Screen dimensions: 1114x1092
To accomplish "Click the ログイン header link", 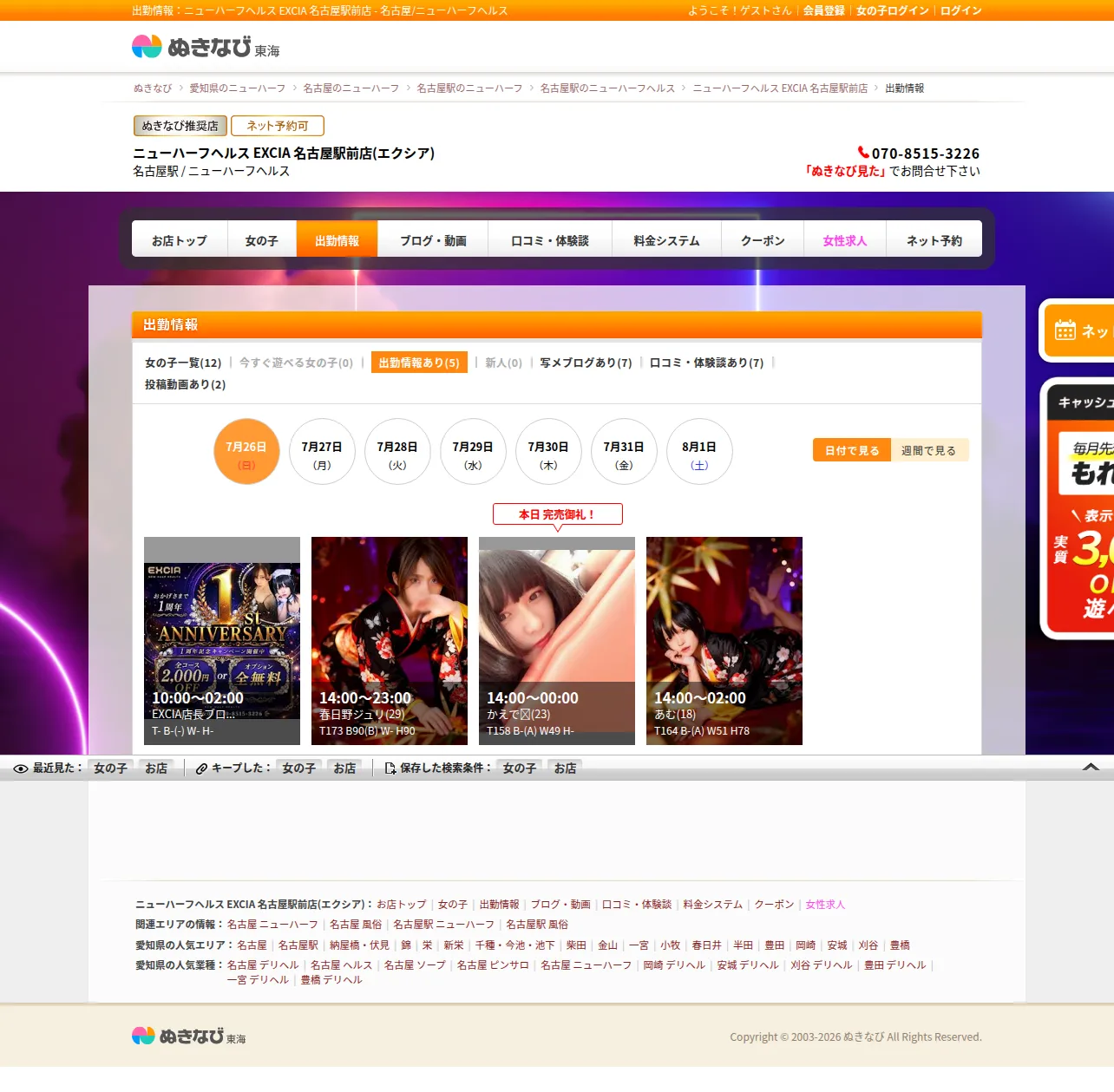I will coord(961,10).
